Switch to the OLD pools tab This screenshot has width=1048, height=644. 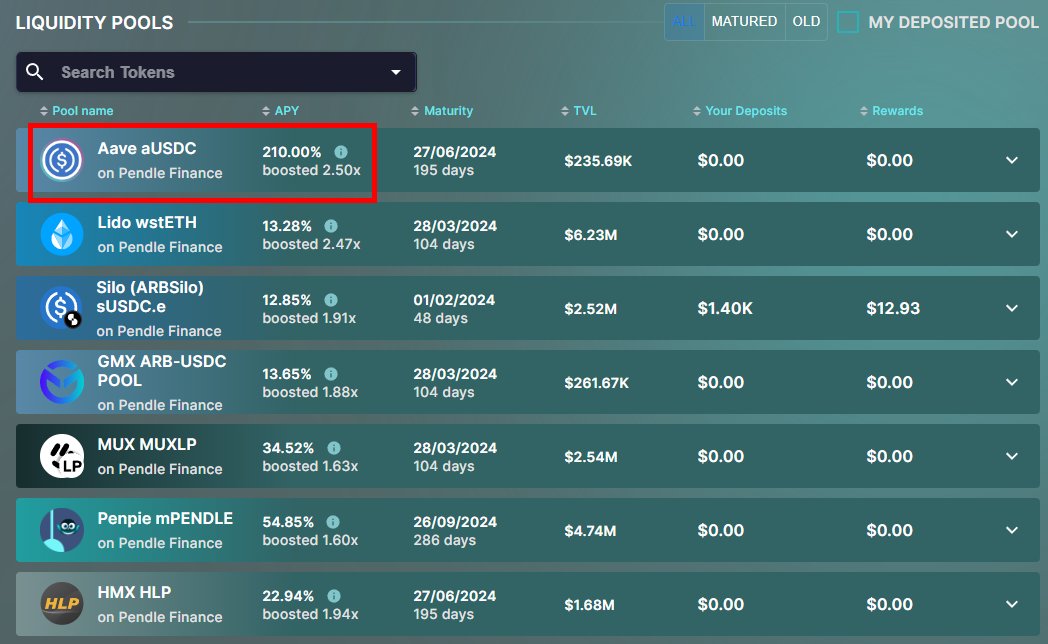click(806, 21)
